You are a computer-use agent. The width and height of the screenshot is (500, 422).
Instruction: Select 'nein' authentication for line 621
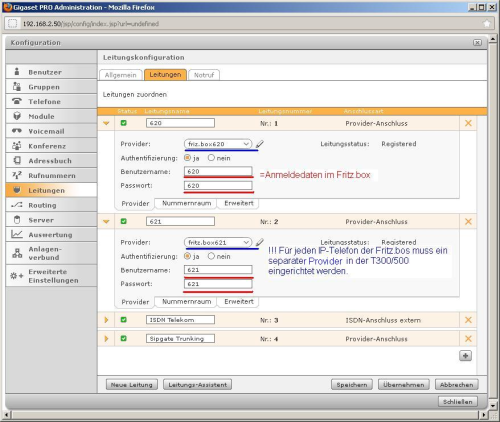pos(211,256)
